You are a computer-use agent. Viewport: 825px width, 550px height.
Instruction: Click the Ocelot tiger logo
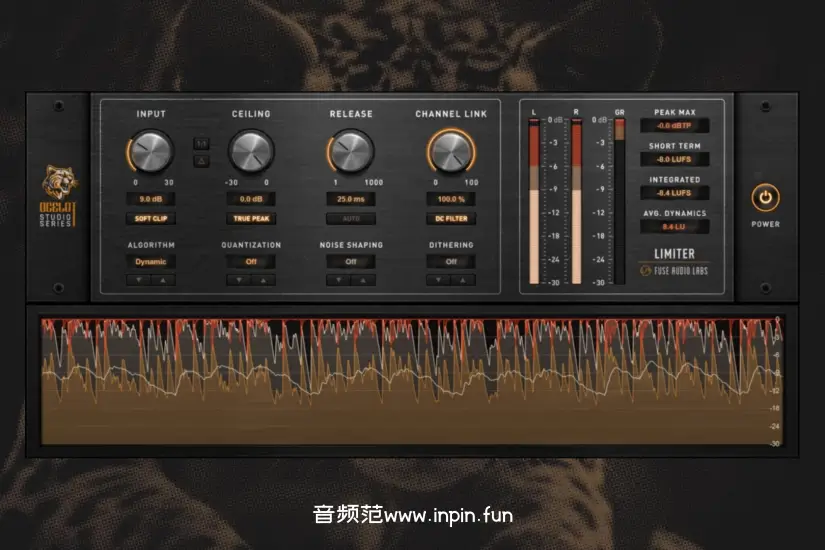coord(58,182)
